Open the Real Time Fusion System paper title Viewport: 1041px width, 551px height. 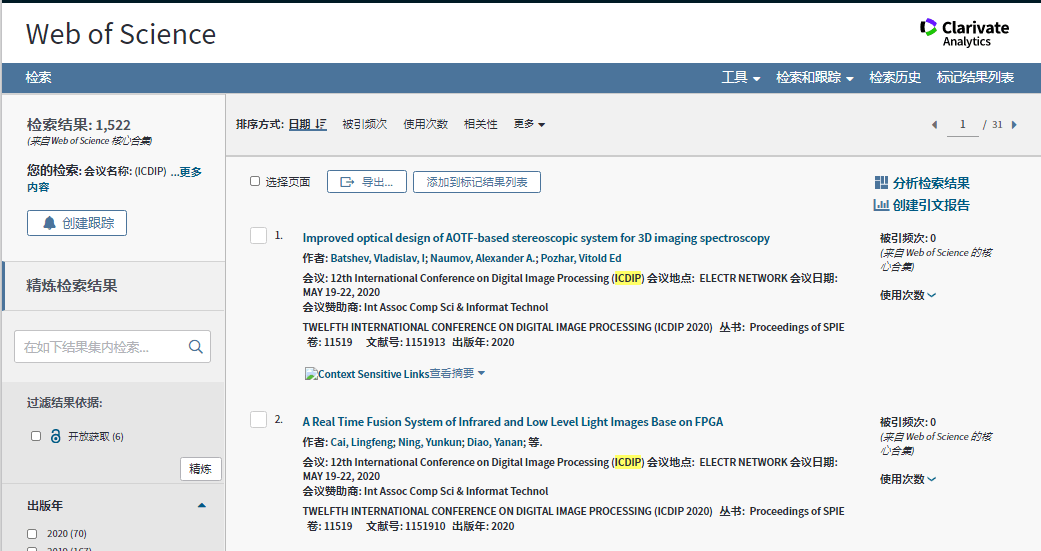[513, 422]
